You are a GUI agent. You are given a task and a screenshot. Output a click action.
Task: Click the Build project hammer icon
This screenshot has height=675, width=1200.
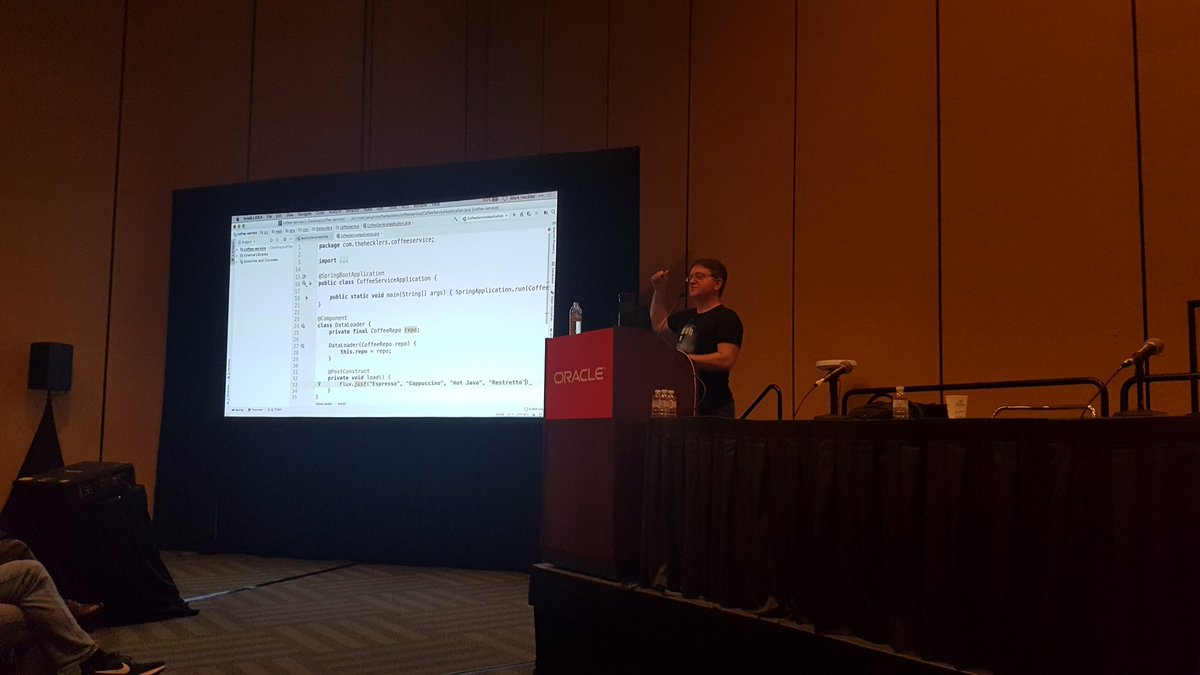pyautogui.click(x=455, y=218)
